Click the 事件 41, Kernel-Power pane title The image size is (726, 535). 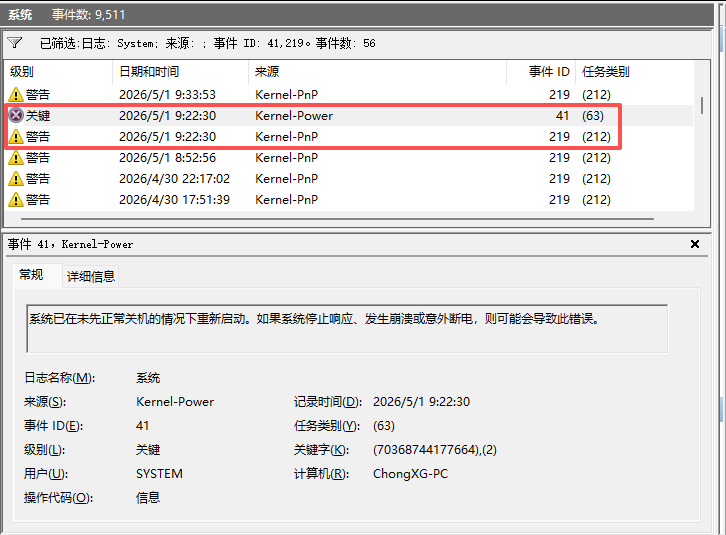pyautogui.click(x=70, y=244)
